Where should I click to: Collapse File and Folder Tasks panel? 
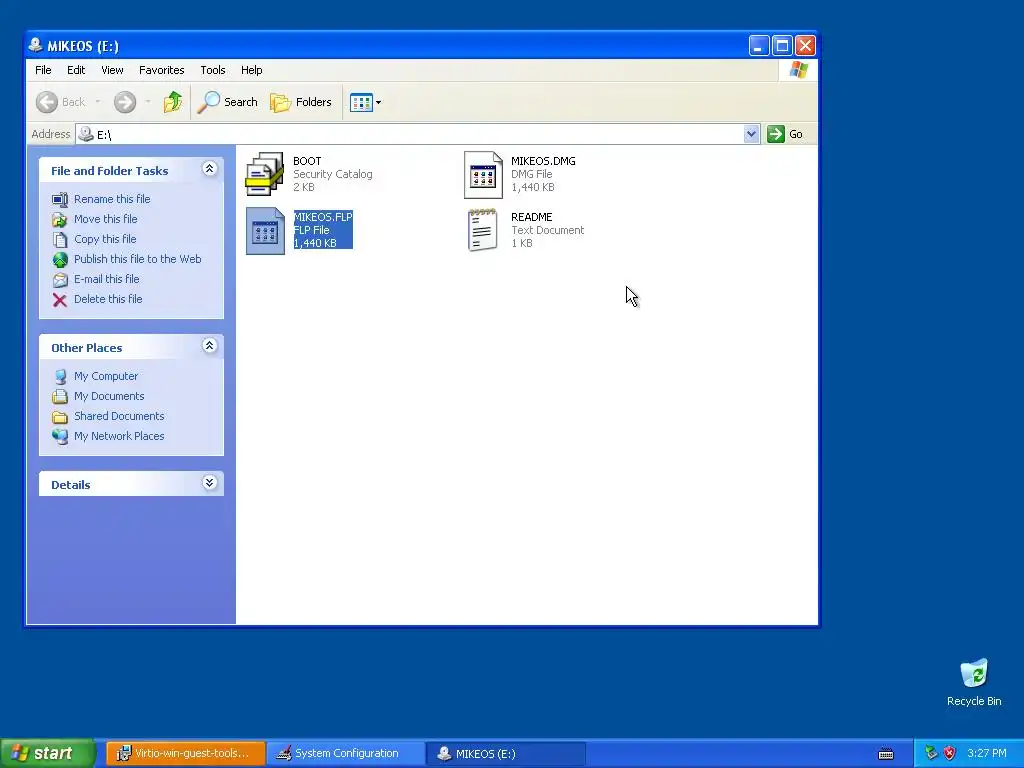coord(209,169)
